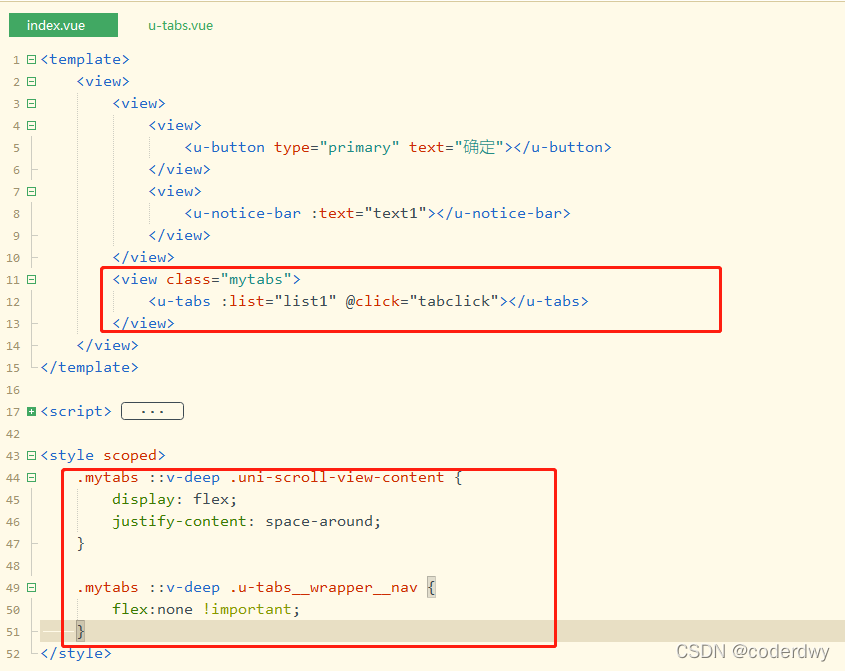Click the </view> tag on line 14
The width and height of the screenshot is (845, 671).
[x=108, y=345]
